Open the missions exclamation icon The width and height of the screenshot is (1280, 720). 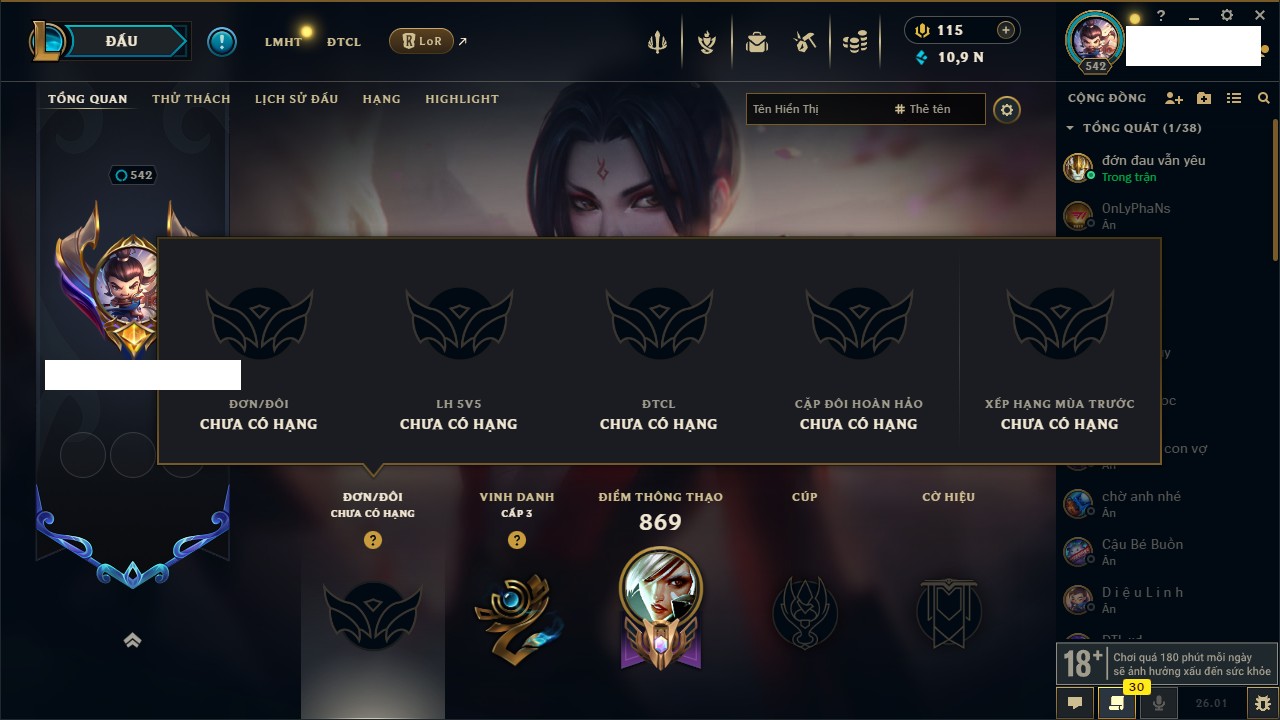222,41
